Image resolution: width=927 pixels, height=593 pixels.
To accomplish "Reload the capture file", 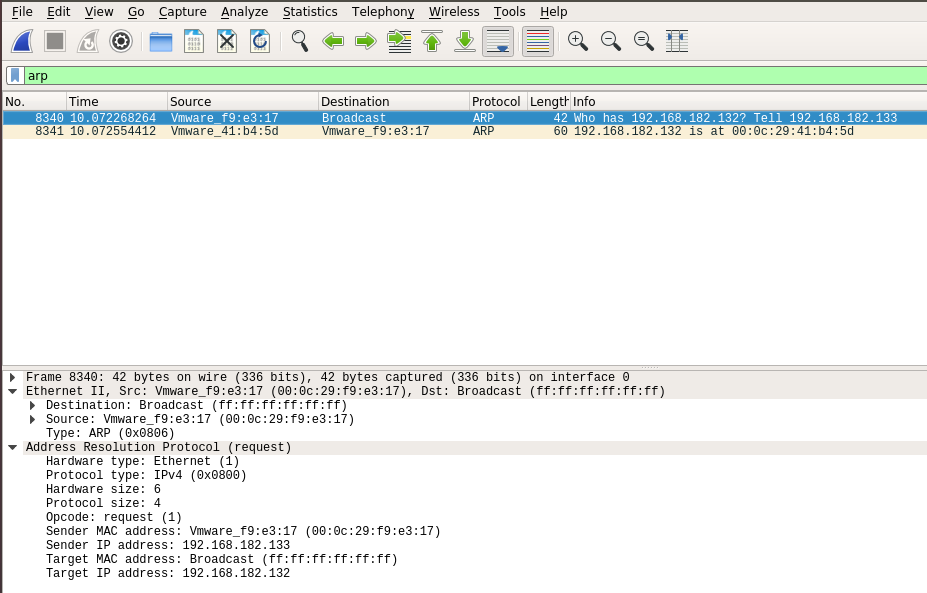I will [x=258, y=41].
